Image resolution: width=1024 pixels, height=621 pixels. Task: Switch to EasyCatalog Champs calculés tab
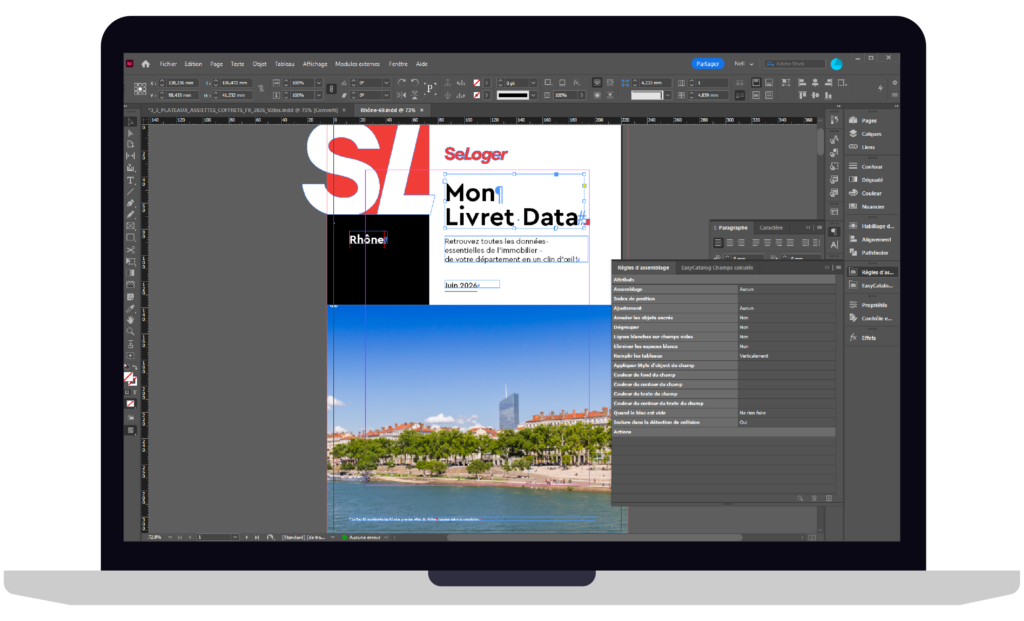717,267
